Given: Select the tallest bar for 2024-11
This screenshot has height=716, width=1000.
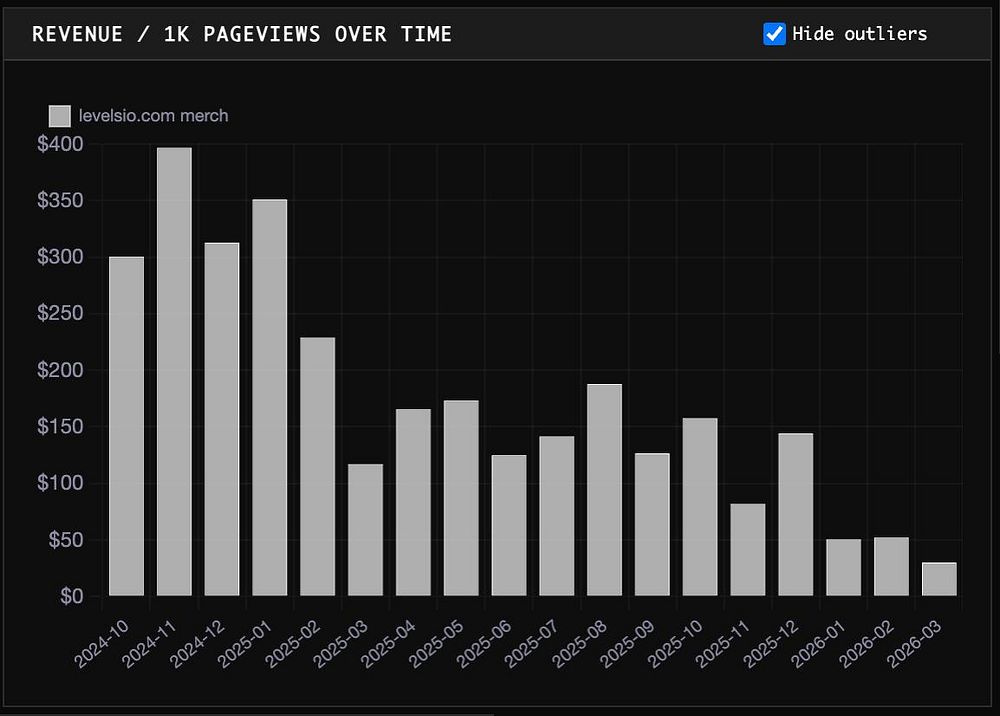Looking at the screenshot, I should click(x=174, y=372).
